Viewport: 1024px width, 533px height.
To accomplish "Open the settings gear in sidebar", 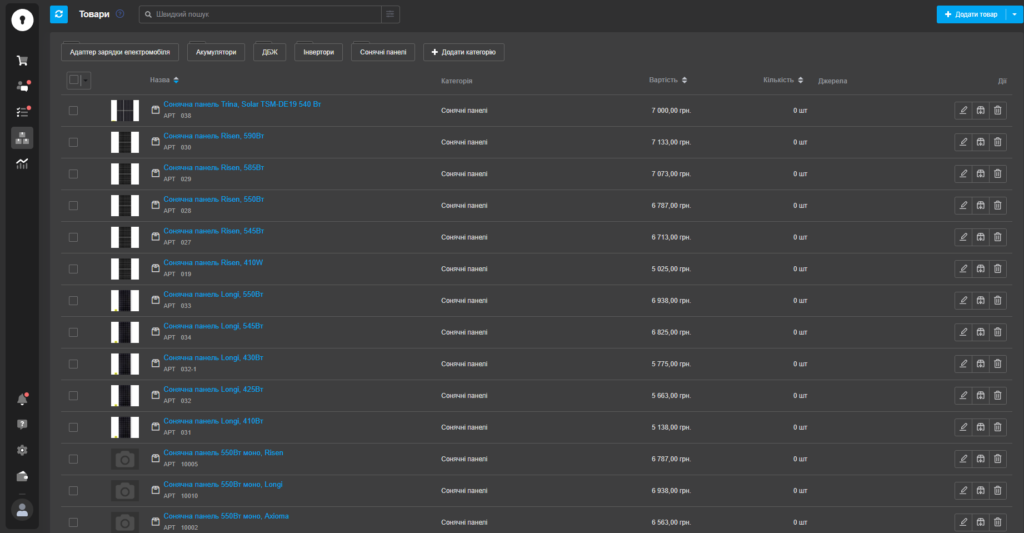I will point(22,450).
